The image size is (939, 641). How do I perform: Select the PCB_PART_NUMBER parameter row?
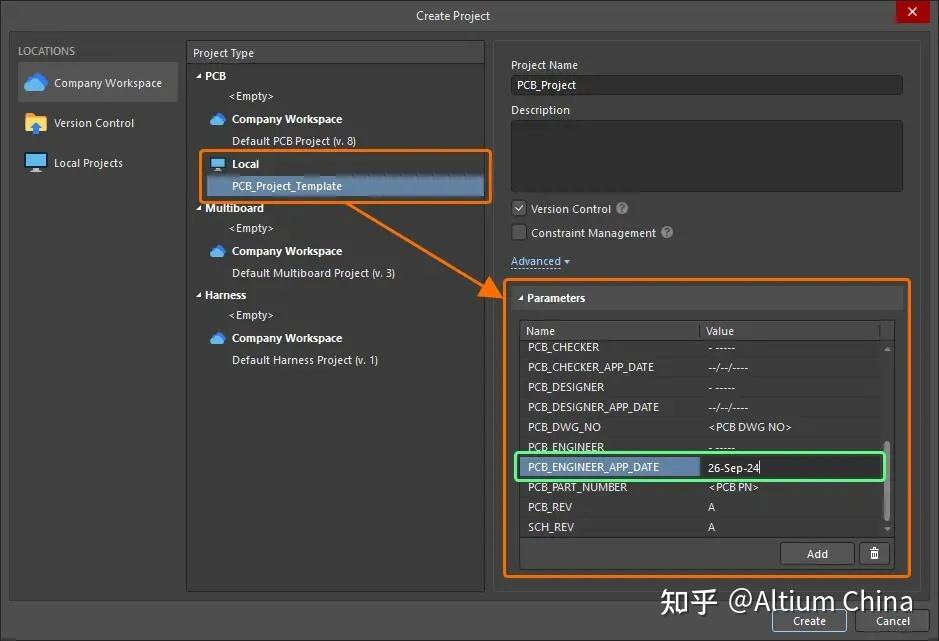(701, 487)
